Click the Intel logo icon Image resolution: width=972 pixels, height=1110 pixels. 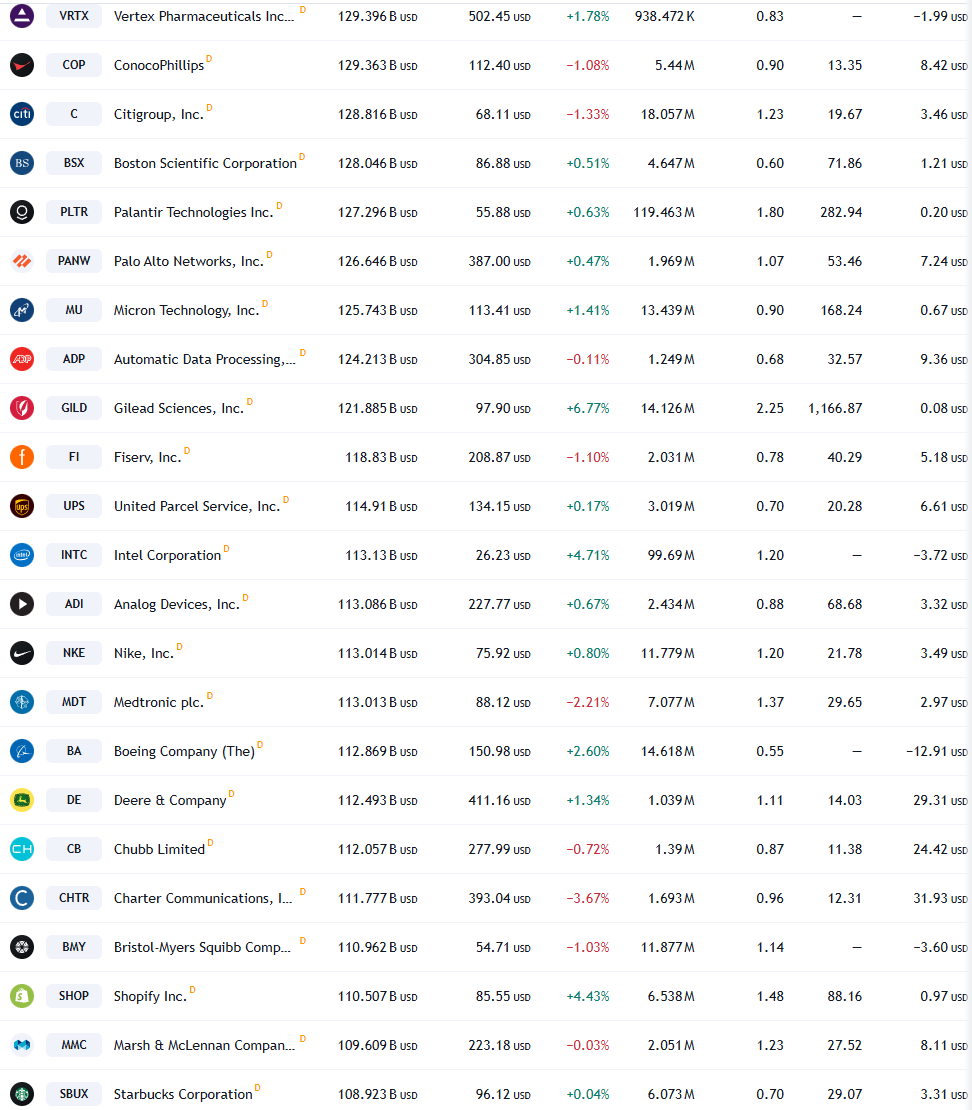(22, 554)
